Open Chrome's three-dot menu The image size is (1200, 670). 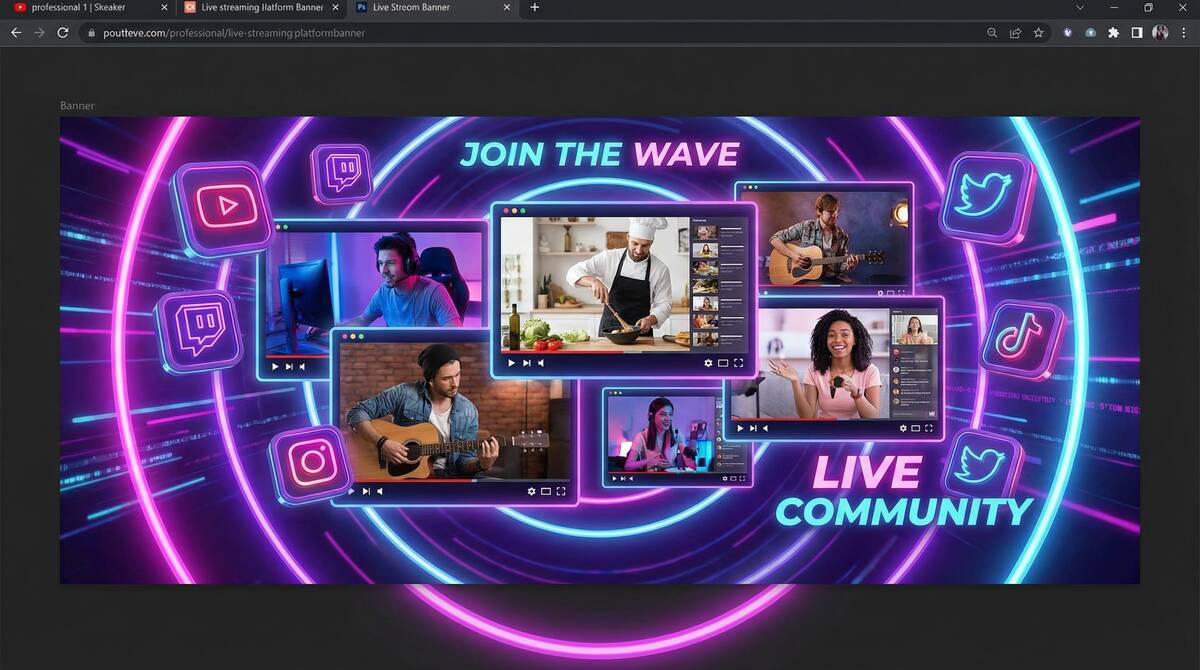pyautogui.click(x=1184, y=33)
